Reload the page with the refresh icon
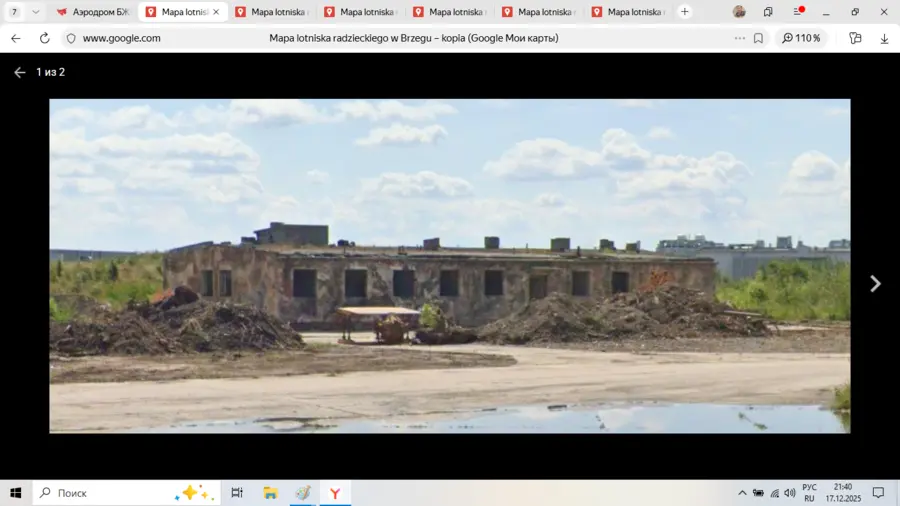The image size is (900, 506). tap(44, 38)
